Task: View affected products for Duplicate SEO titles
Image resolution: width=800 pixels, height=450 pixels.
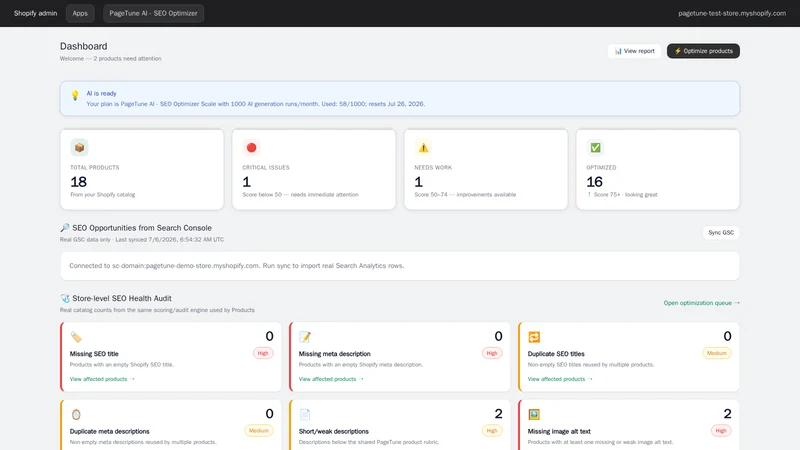Action: (x=560, y=379)
